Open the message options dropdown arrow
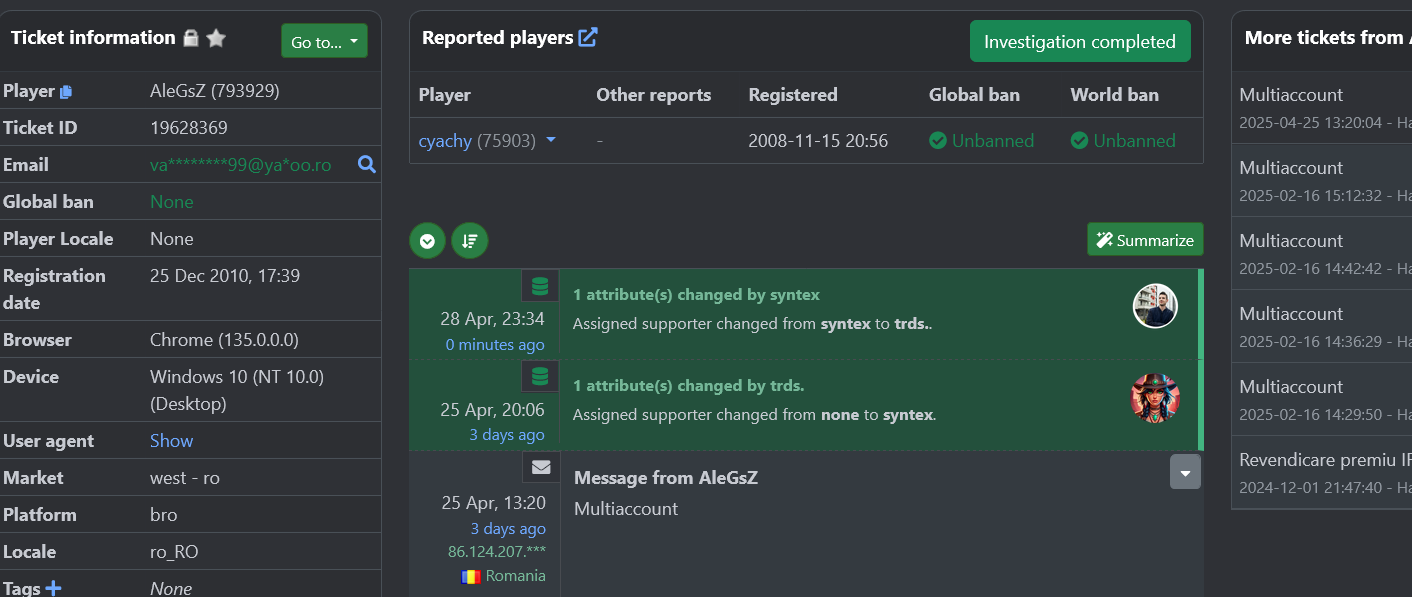The height and width of the screenshot is (597, 1412). pos(1185,472)
